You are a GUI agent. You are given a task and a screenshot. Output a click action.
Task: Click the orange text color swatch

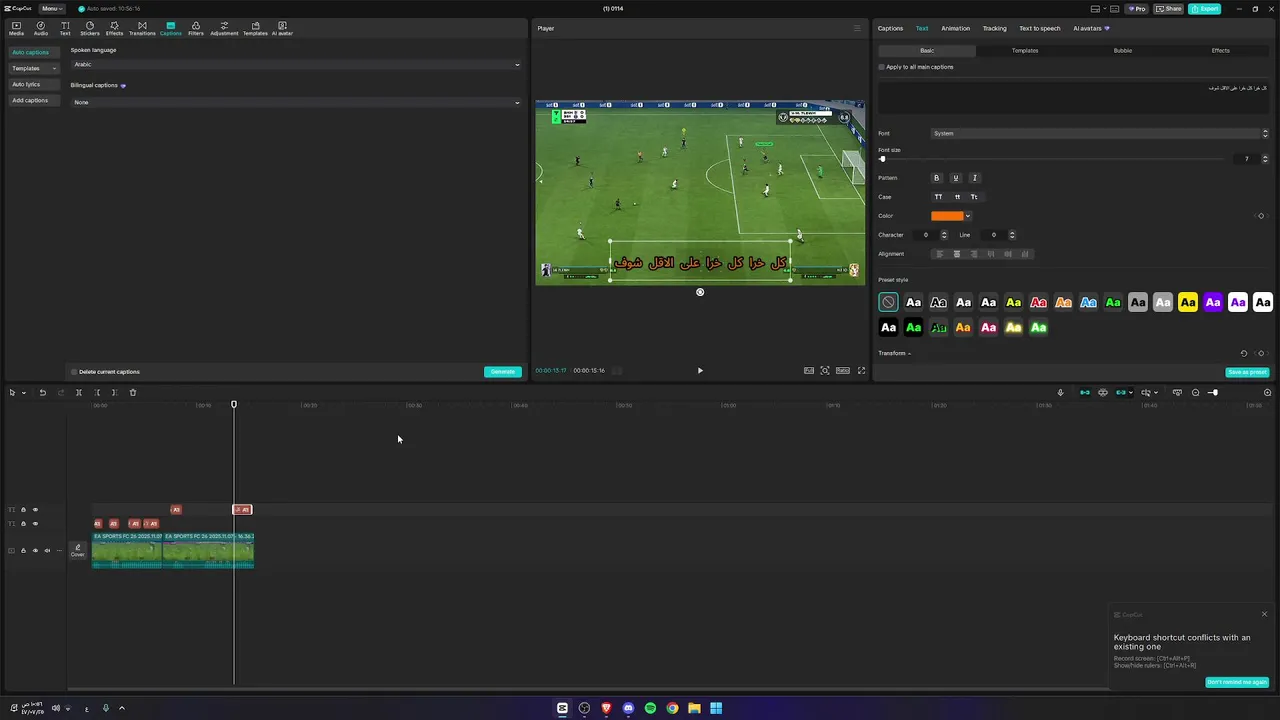coord(947,216)
